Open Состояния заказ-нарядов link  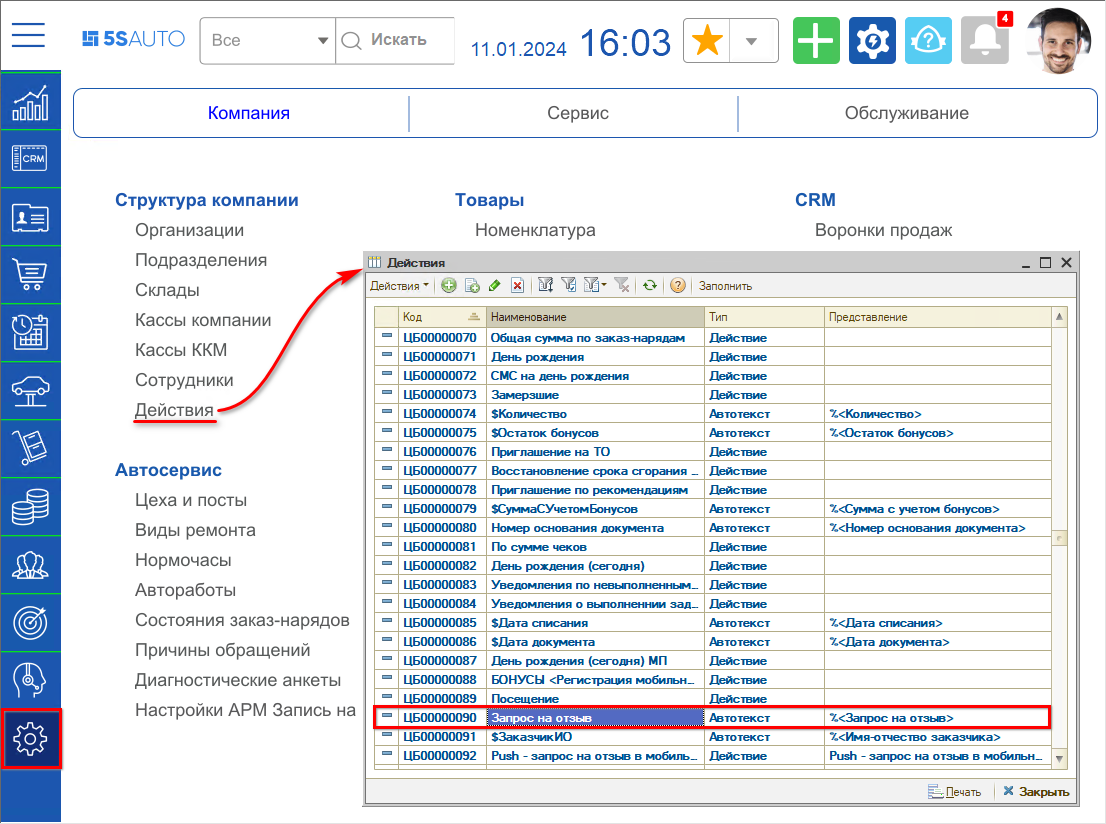(x=243, y=620)
